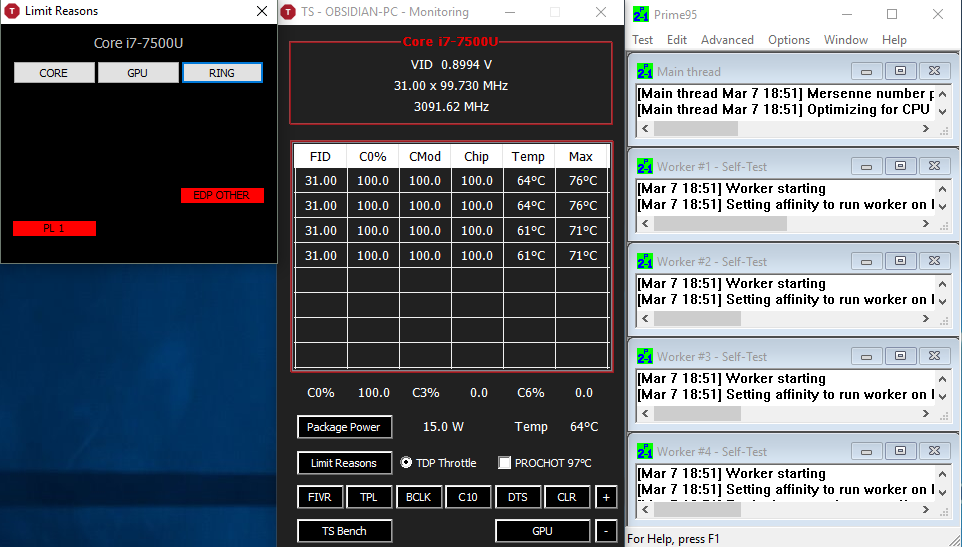Click the EDP OTHER red indicator
This screenshot has height=547, width=962.
(222, 195)
